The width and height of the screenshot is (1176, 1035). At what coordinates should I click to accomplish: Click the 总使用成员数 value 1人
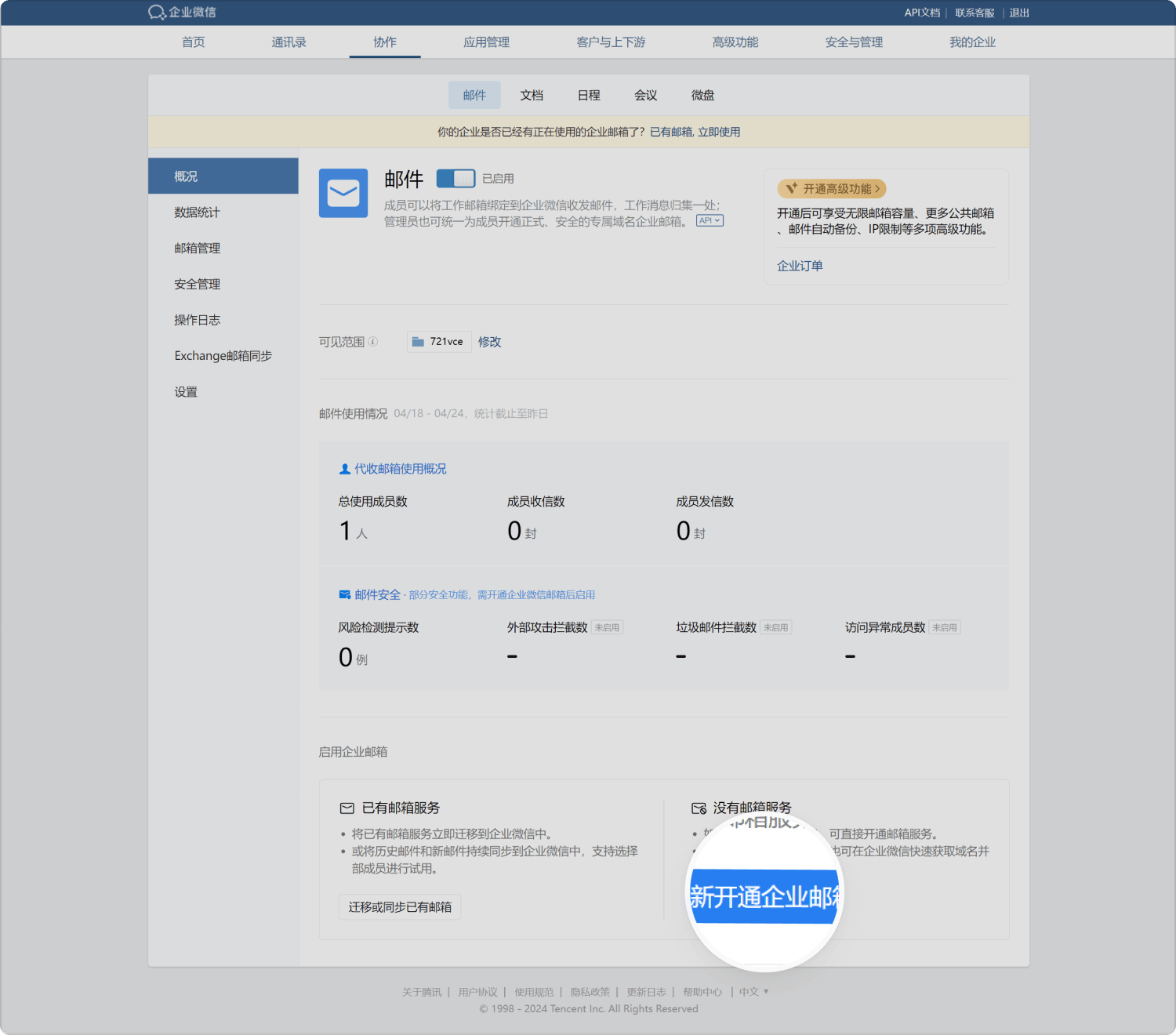click(353, 531)
